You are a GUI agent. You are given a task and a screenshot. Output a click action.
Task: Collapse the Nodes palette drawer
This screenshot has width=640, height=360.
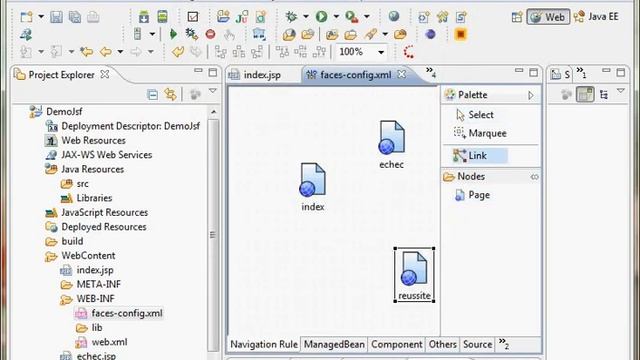coord(534,177)
